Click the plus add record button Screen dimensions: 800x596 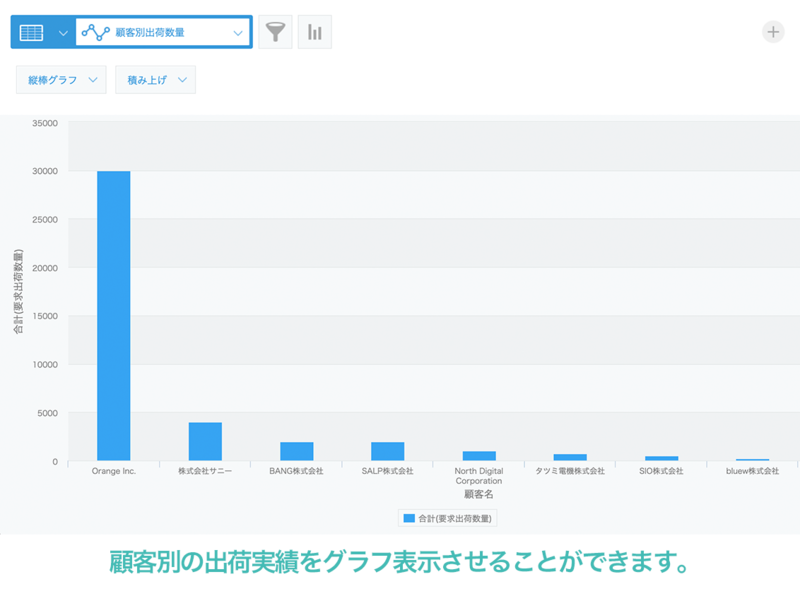[x=773, y=32]
